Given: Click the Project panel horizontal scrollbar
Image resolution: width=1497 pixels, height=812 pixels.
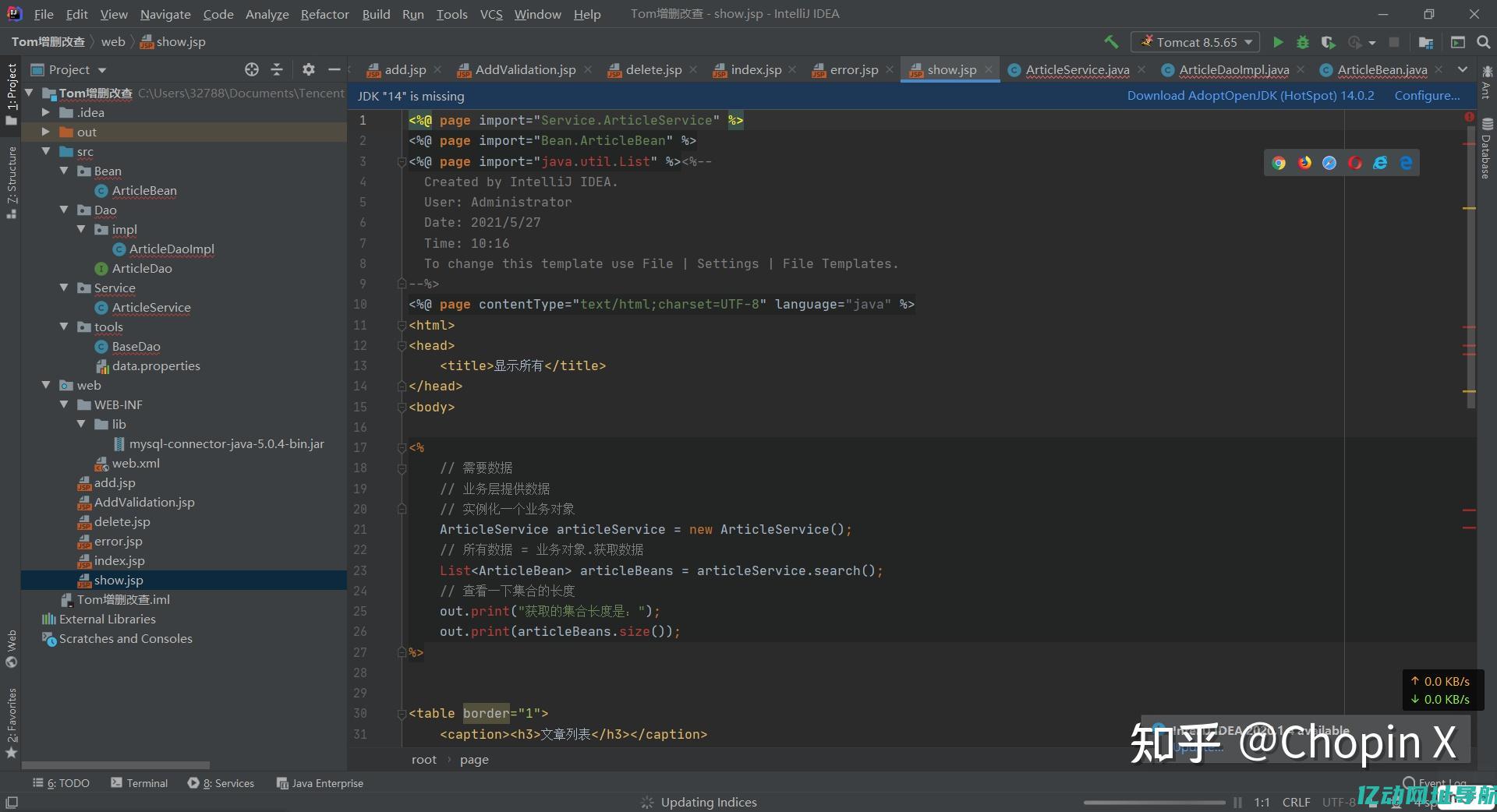Looking at the screenshot, I should [x=115, y=765].
